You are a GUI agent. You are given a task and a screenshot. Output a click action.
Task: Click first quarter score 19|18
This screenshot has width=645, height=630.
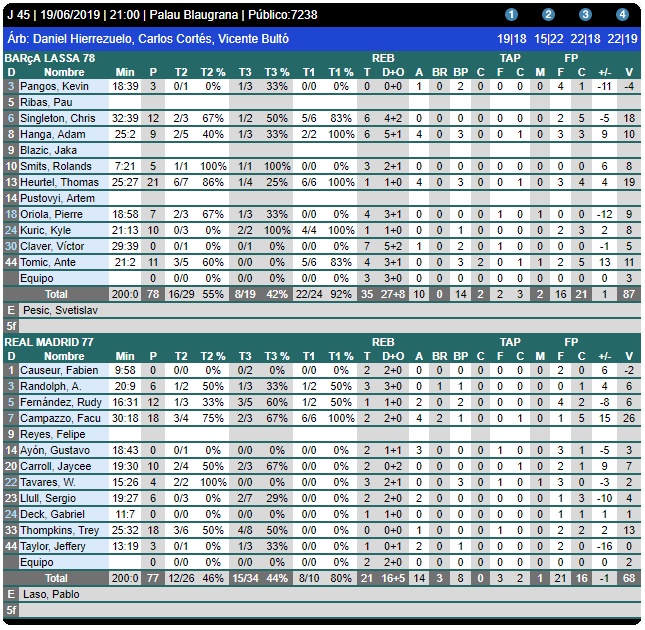pyautogui.click(x=511, y=38)
